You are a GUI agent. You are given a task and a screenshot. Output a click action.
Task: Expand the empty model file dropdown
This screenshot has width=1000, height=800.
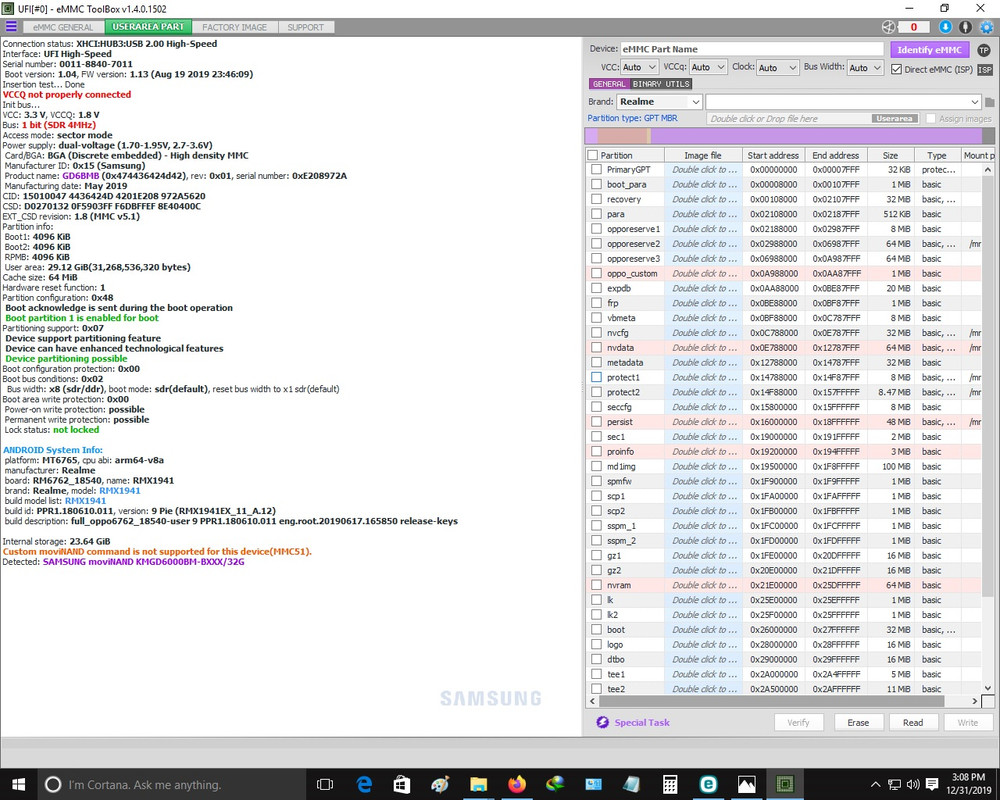843,102
